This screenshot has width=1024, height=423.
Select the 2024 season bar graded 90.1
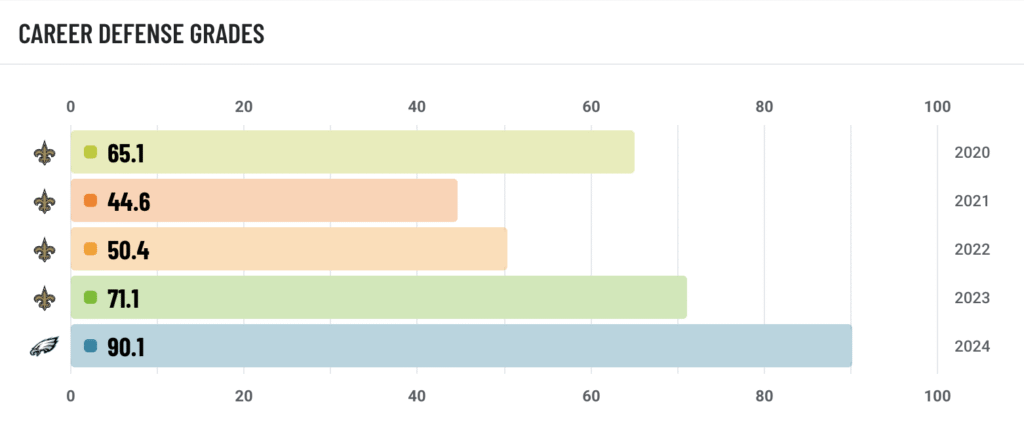[500, 346]
